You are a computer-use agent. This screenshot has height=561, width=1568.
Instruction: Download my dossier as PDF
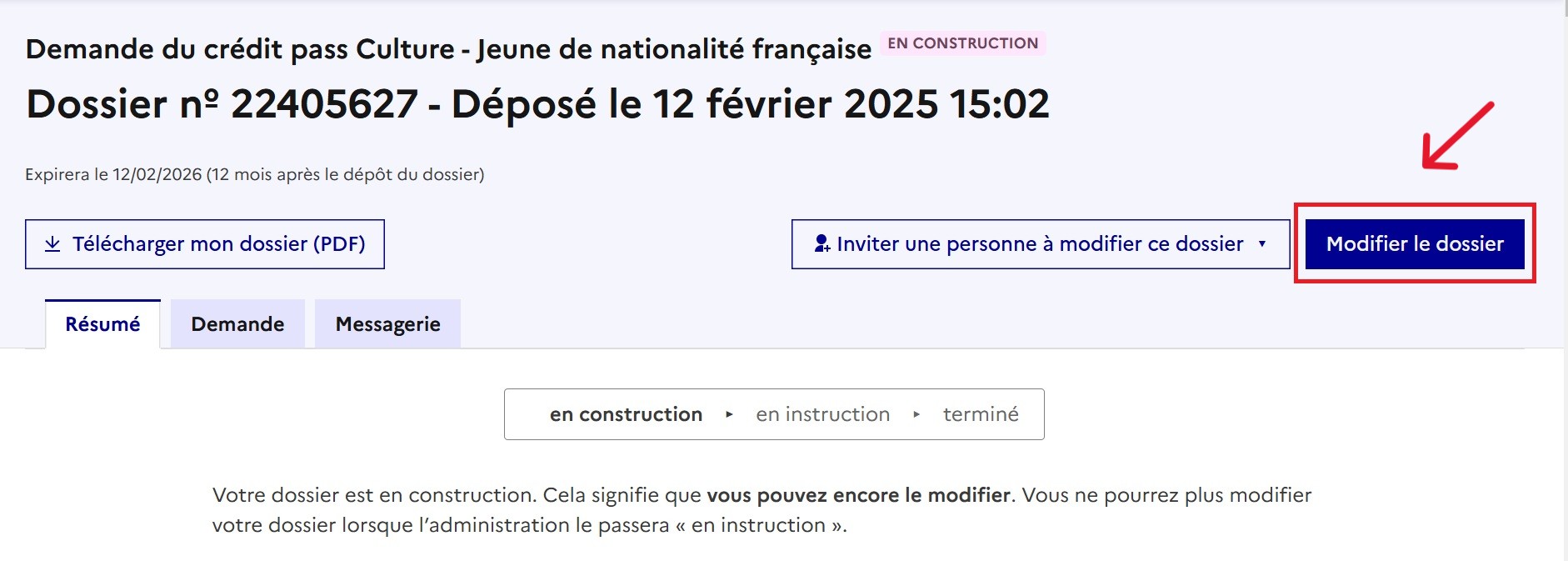pyautogui.click(x=205, y=244)
